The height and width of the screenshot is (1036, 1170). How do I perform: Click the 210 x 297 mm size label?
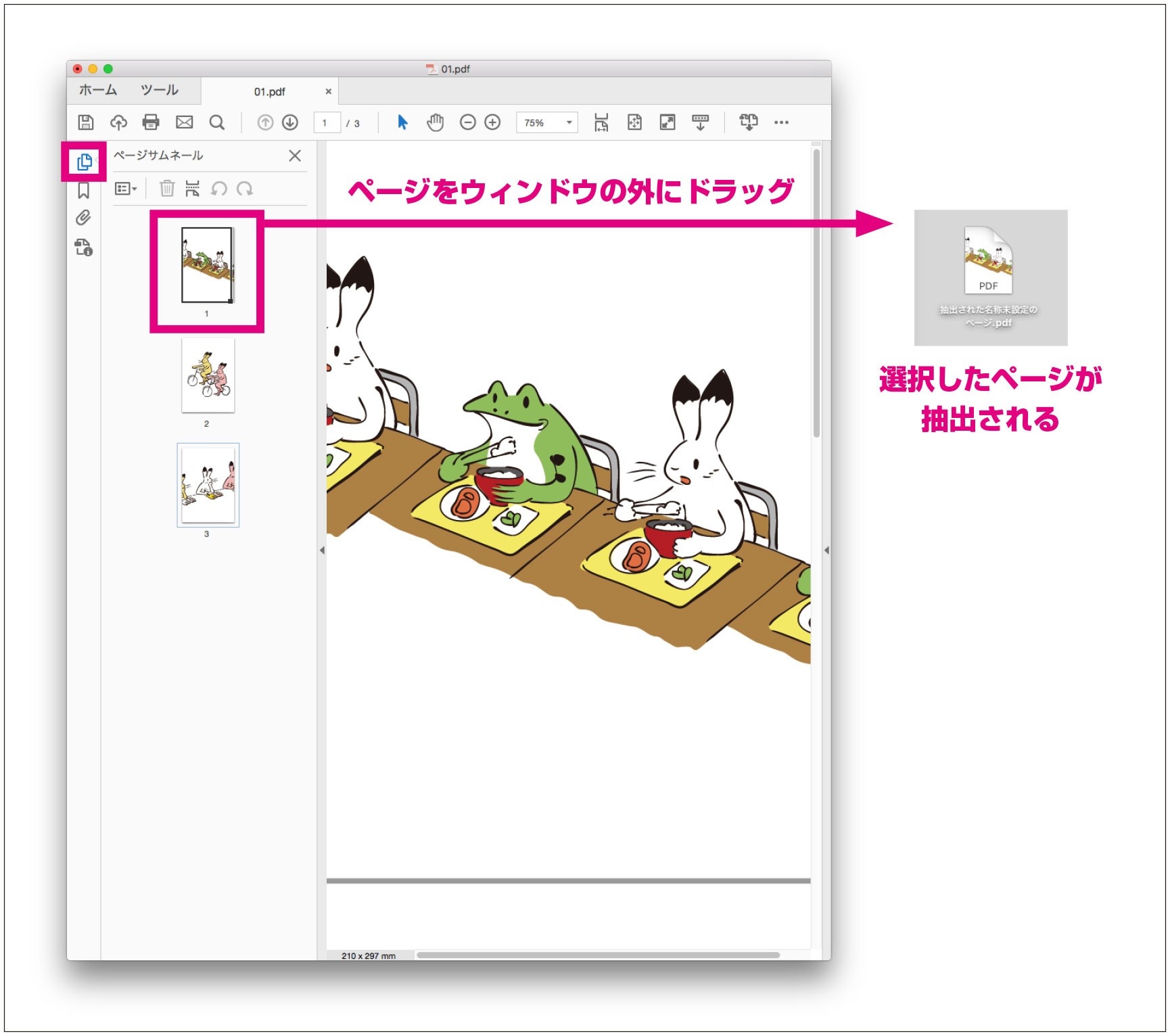[x=369, y=956]
